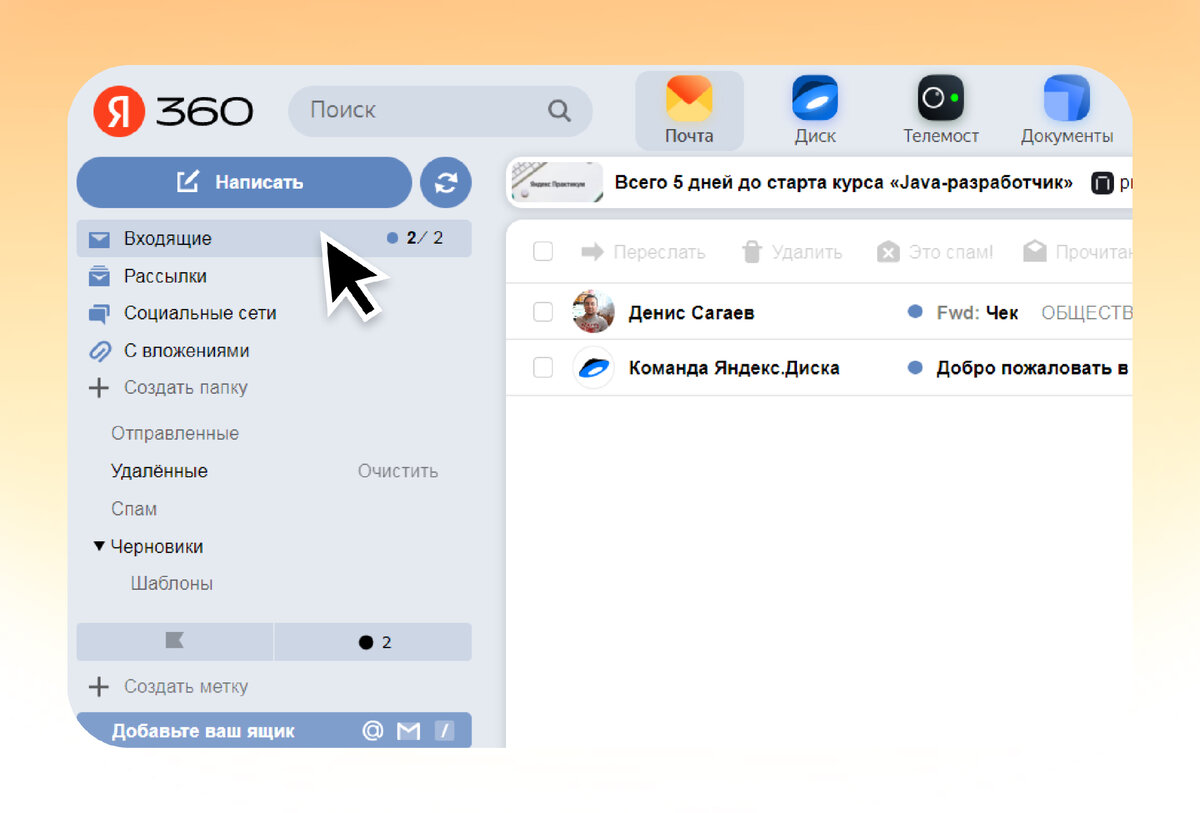
Task: Click Создать папку link
Action: 185,388
